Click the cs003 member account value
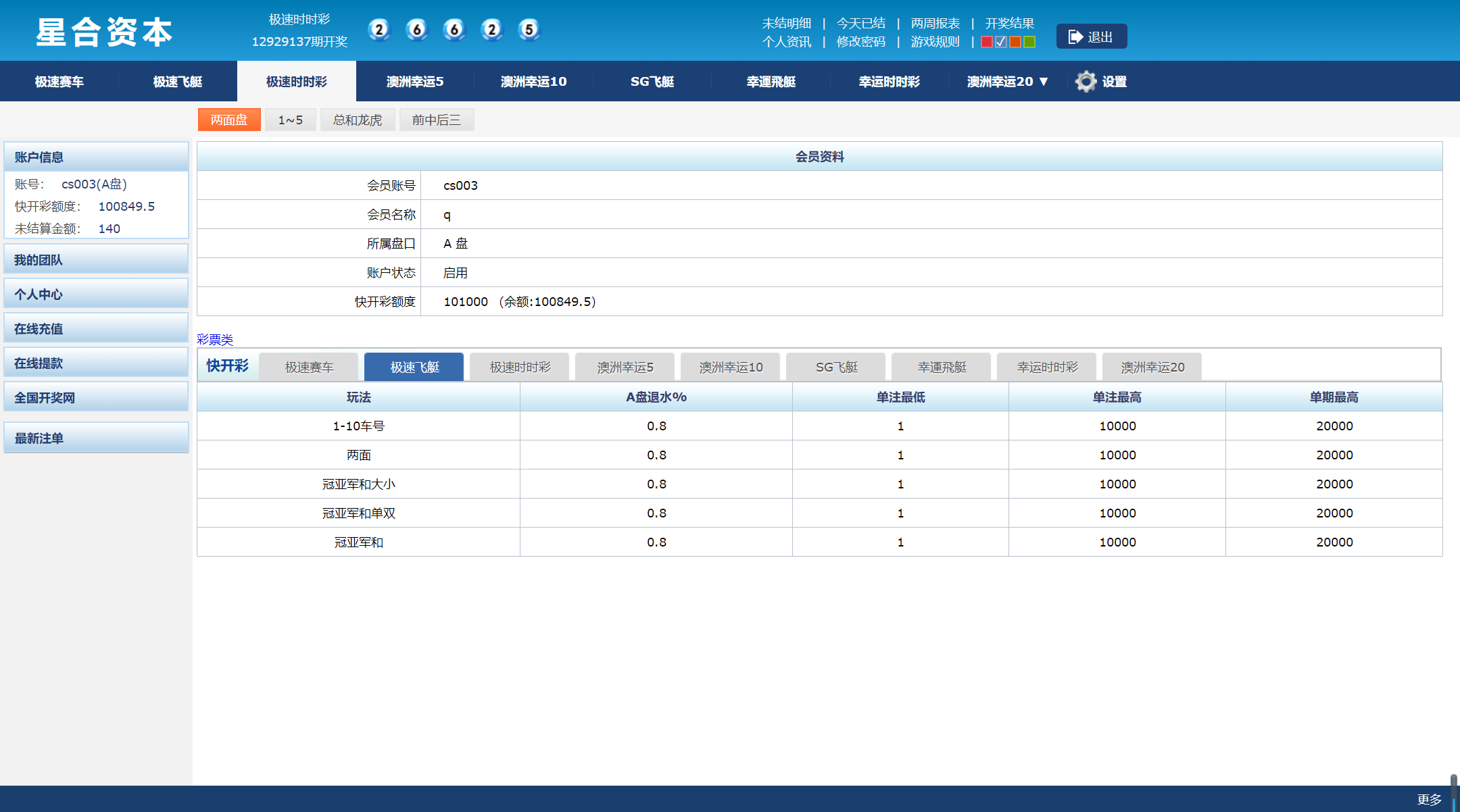This screenshot has width=1460, height=812. (460, 185)
